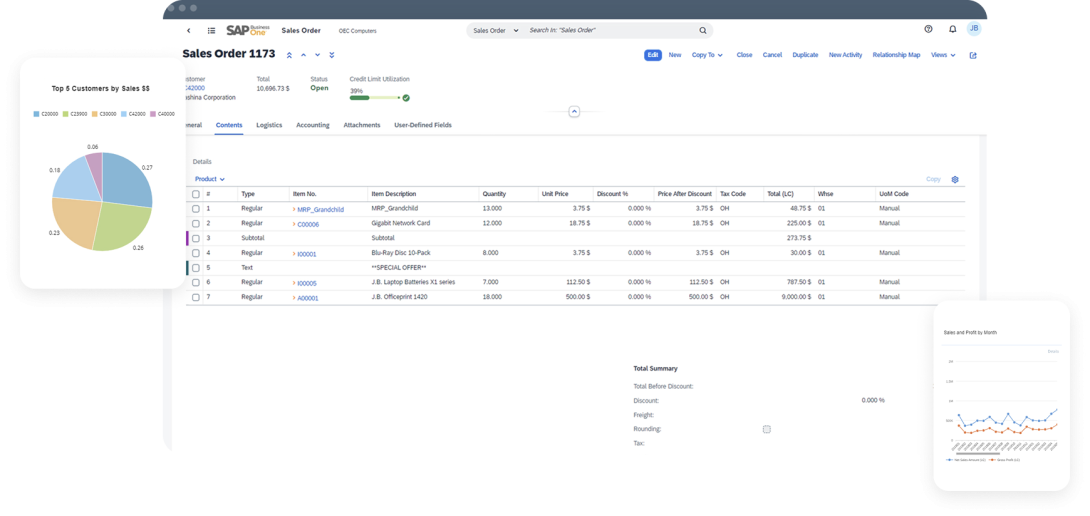The height and width of the screenshot is (516, 1090).
Task: Jump to first record double-up arrow
Action: click(x=290, y=55)
